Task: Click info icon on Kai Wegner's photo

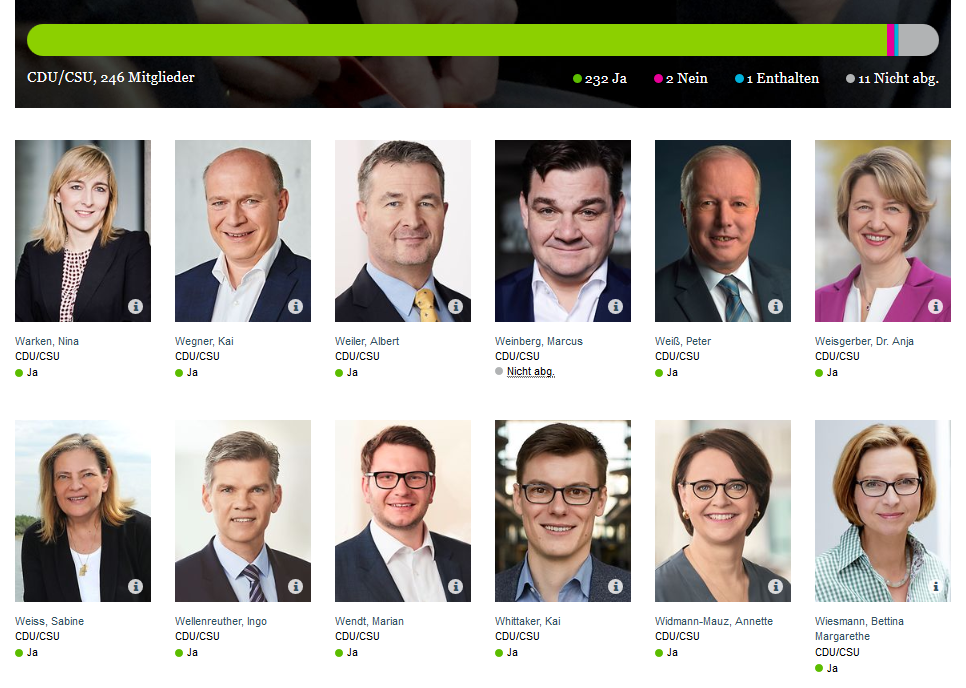Action: click(x=296, y=306)
